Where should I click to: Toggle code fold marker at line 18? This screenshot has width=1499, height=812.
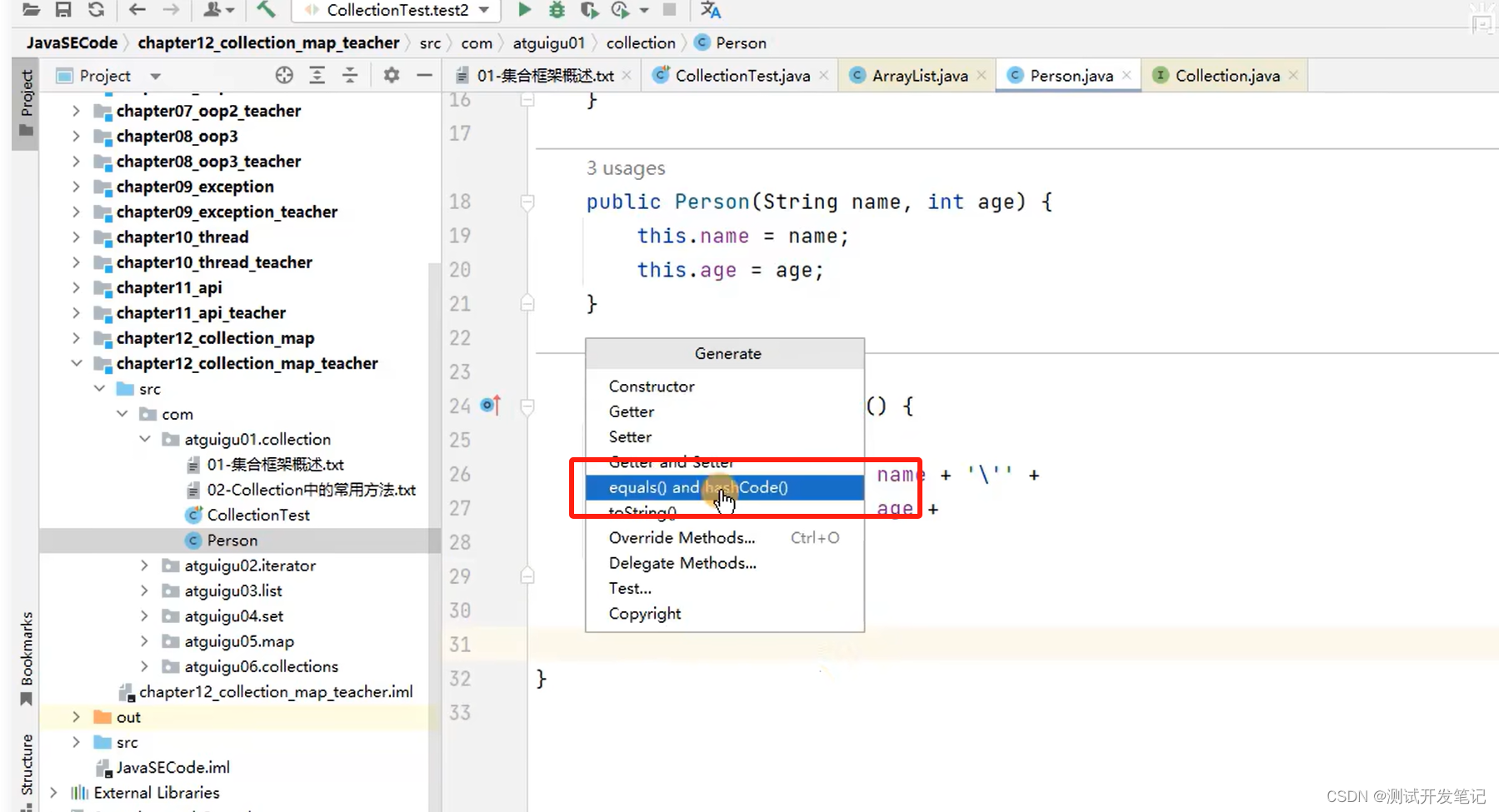527,202
